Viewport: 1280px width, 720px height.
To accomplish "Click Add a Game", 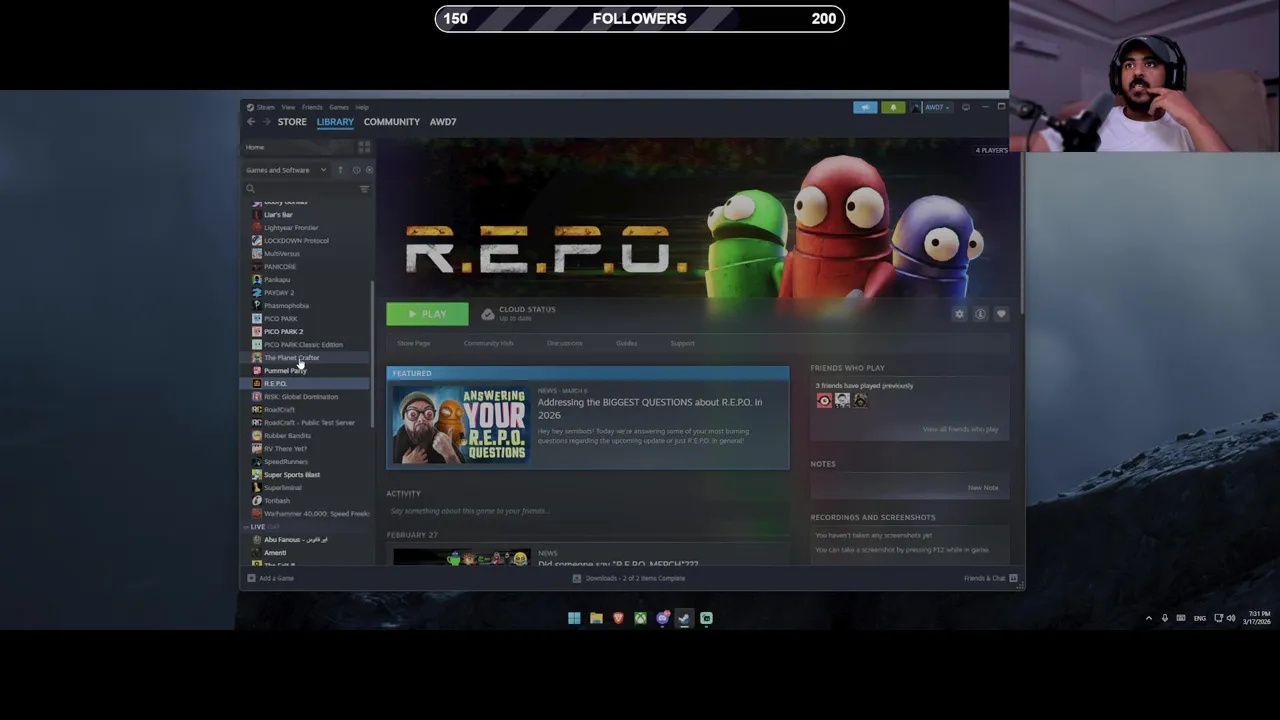I will click(271, 578).
